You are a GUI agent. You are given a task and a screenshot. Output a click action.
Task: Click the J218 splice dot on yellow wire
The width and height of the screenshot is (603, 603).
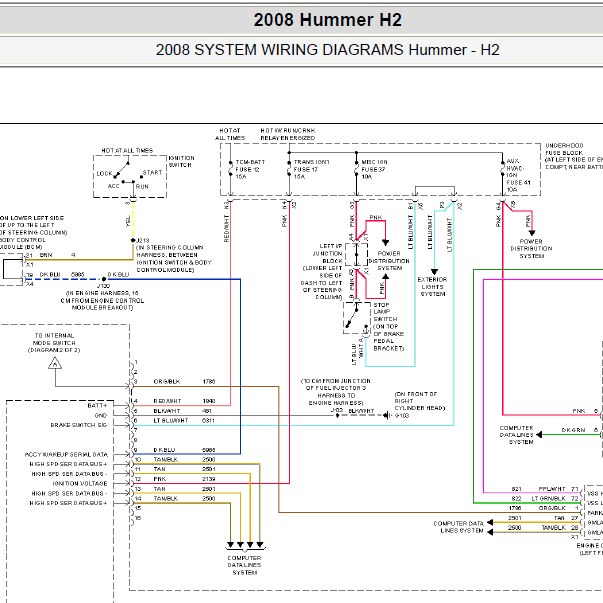[x=133, y=240]
